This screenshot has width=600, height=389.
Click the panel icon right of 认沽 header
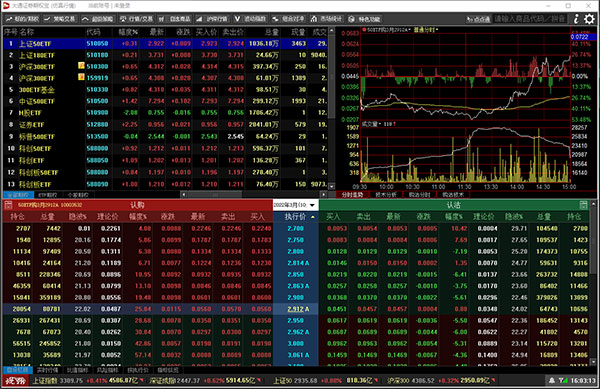pyautogui.click(x=583, y=205)
